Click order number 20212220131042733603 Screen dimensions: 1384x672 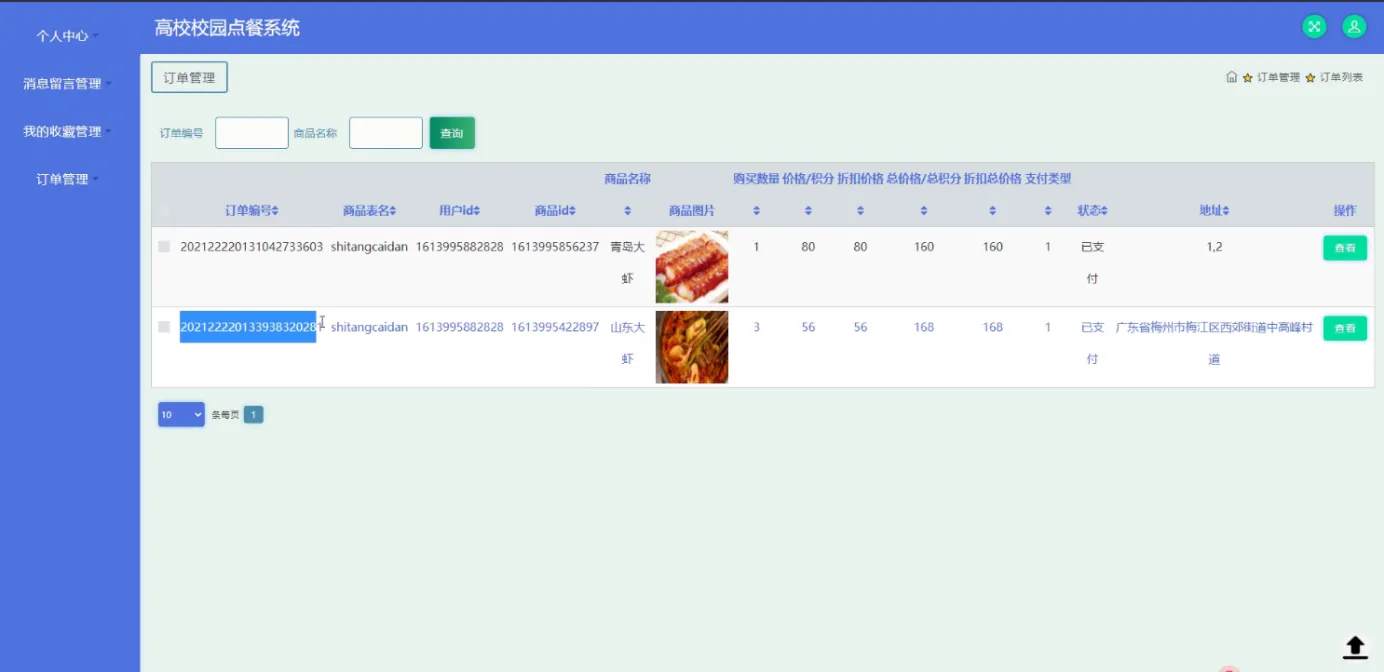[252, 247]
